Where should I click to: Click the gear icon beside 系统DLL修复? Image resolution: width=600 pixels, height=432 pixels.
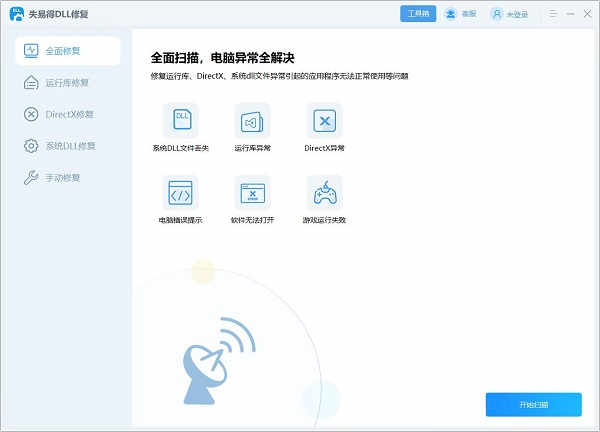31,146
